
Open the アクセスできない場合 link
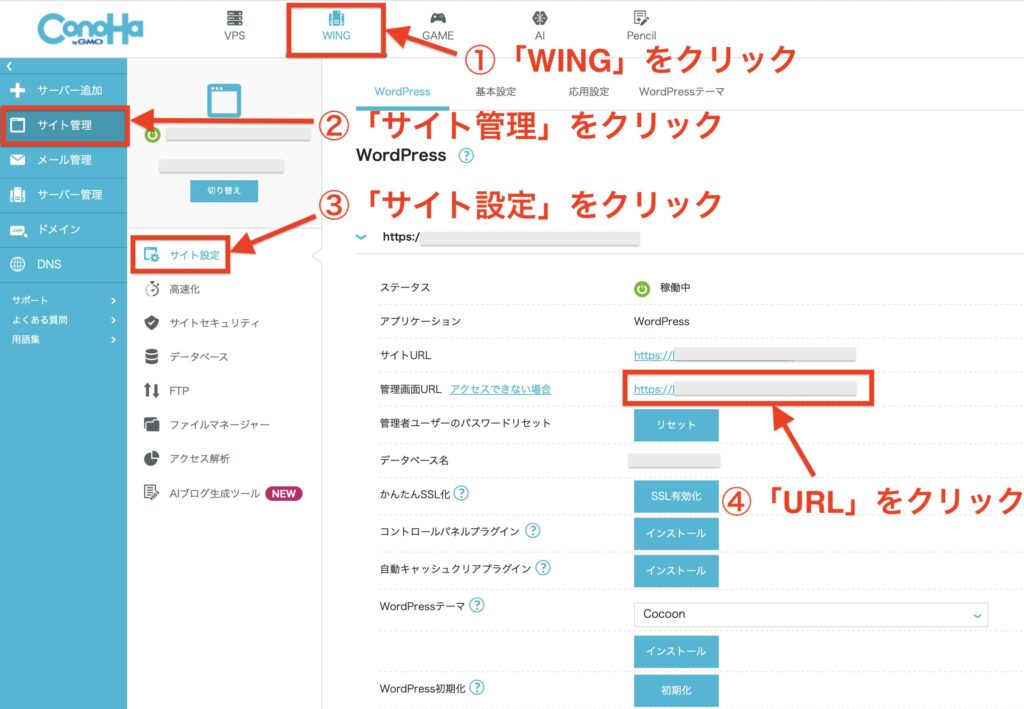coord(500,389)
